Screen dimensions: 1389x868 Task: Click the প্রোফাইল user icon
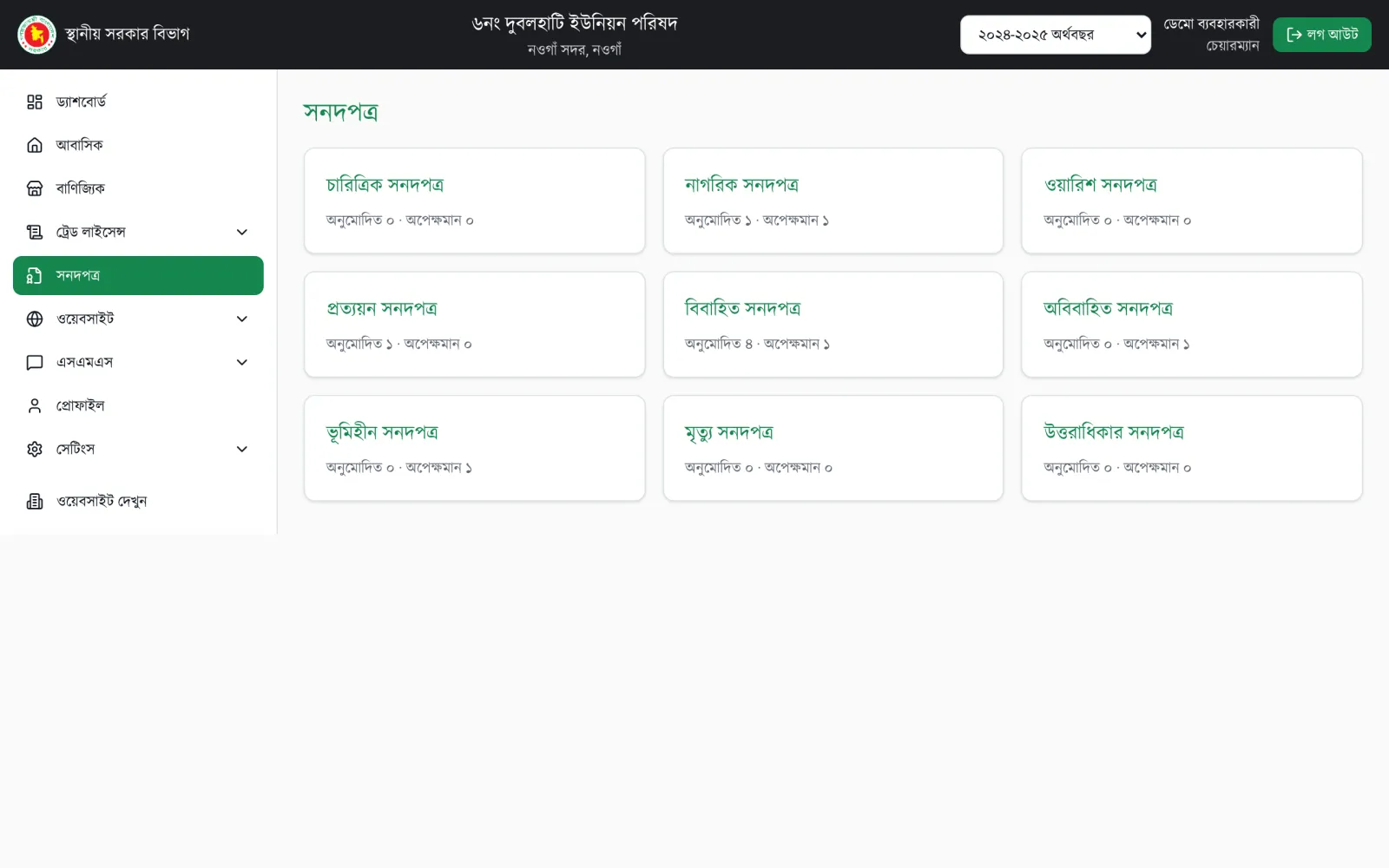point(35,405)
